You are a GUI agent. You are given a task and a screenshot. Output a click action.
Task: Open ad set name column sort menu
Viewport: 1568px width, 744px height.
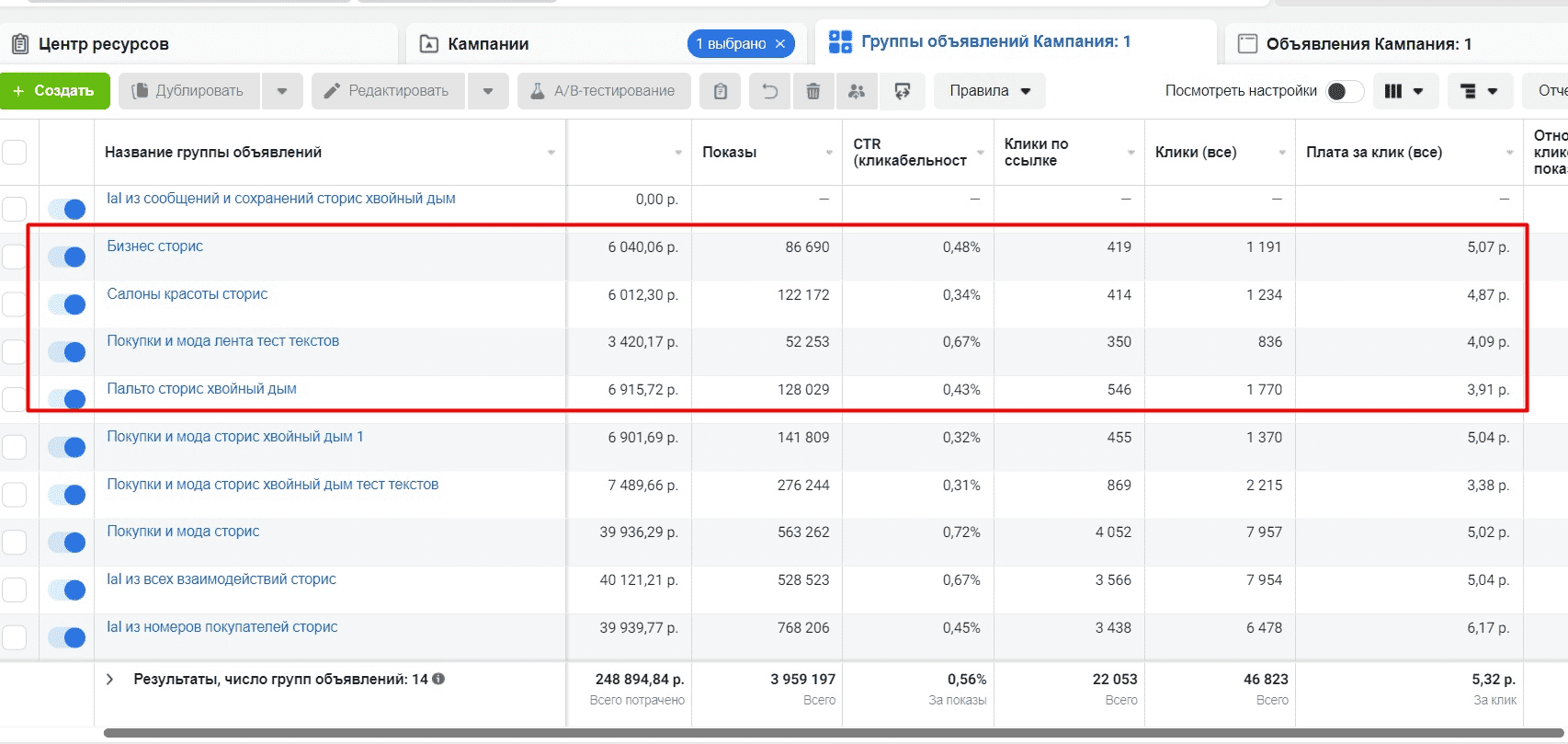tap(551, 153)
